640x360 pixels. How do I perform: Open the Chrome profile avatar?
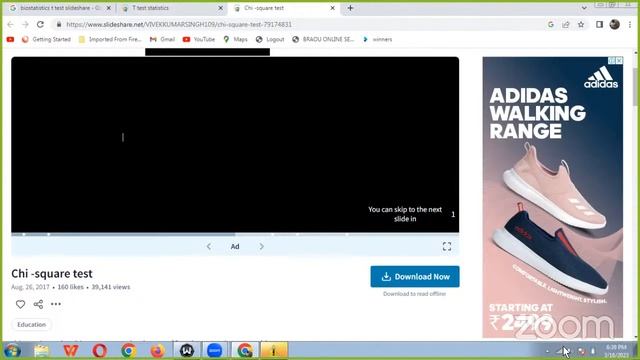point(615,24)
